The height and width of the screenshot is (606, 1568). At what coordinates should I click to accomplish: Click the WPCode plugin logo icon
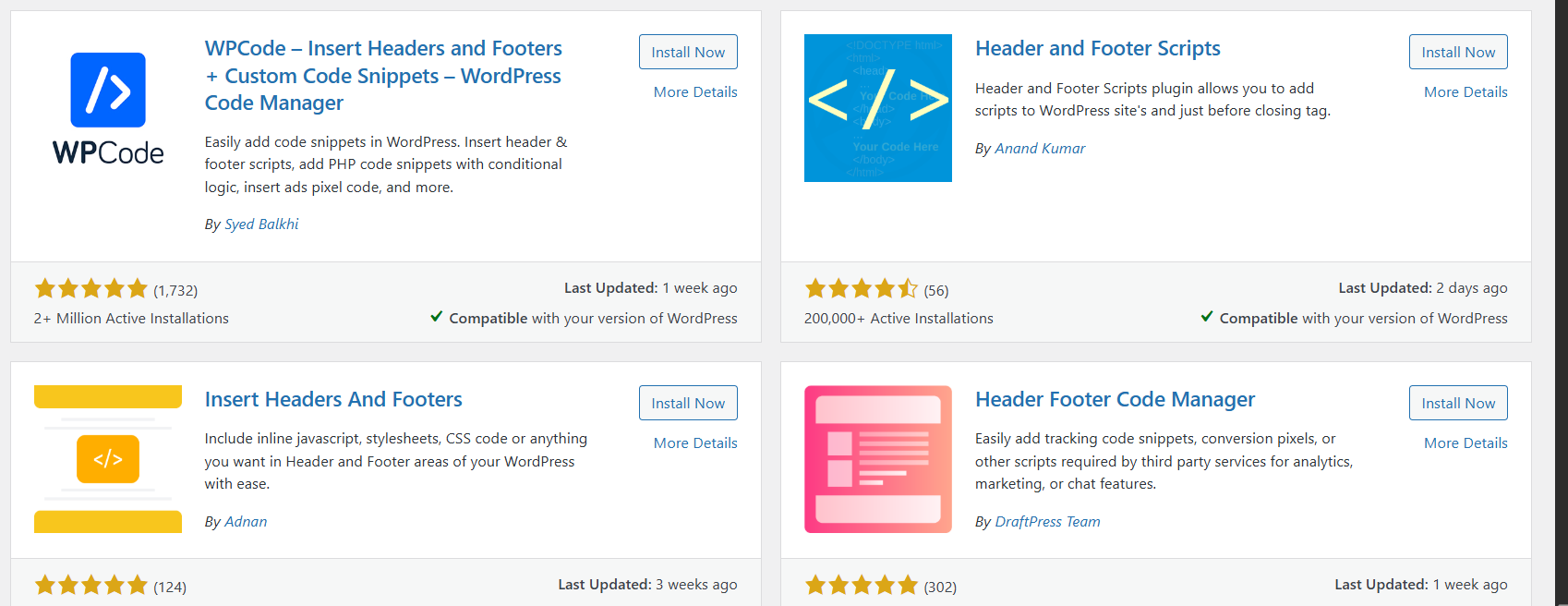point(108,108)
